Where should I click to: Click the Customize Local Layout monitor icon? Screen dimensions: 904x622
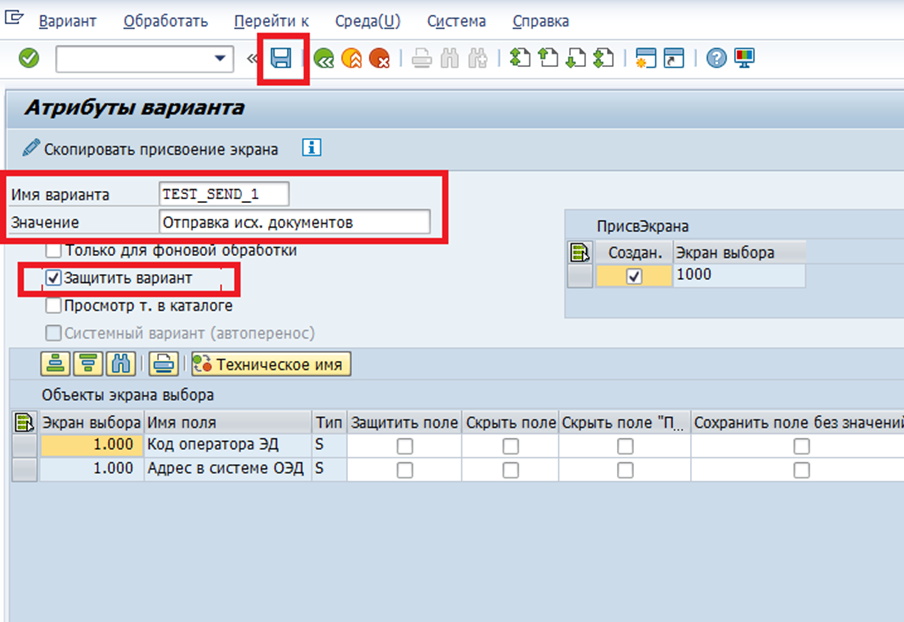744,58
